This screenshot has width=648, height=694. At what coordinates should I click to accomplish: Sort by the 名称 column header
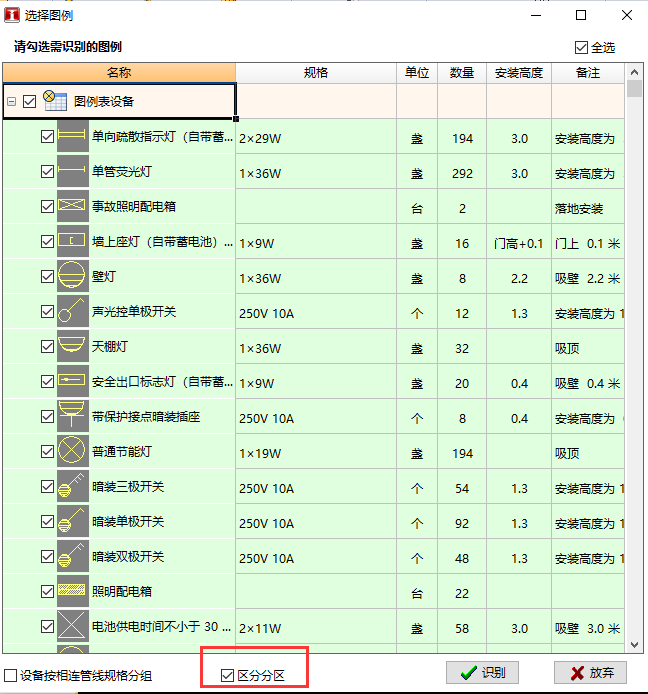click(x=119, y=73)
